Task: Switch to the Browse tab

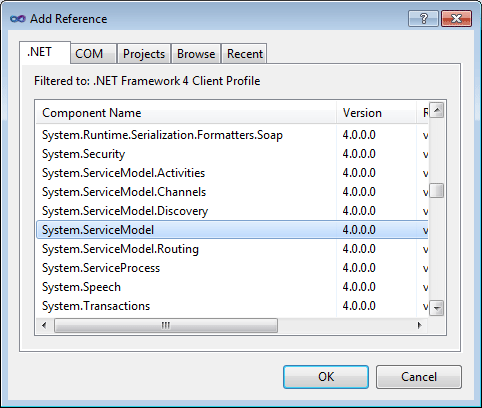Action: (196, 54)
